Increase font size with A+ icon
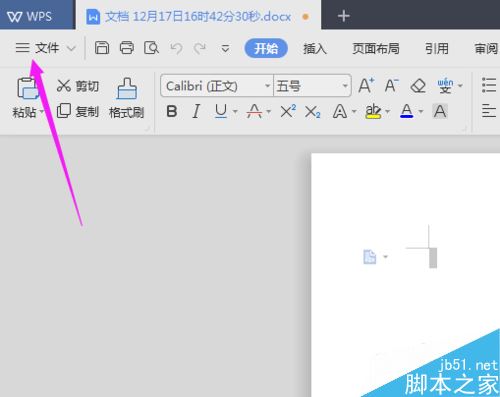500x397 pixels. click(366, 85)
